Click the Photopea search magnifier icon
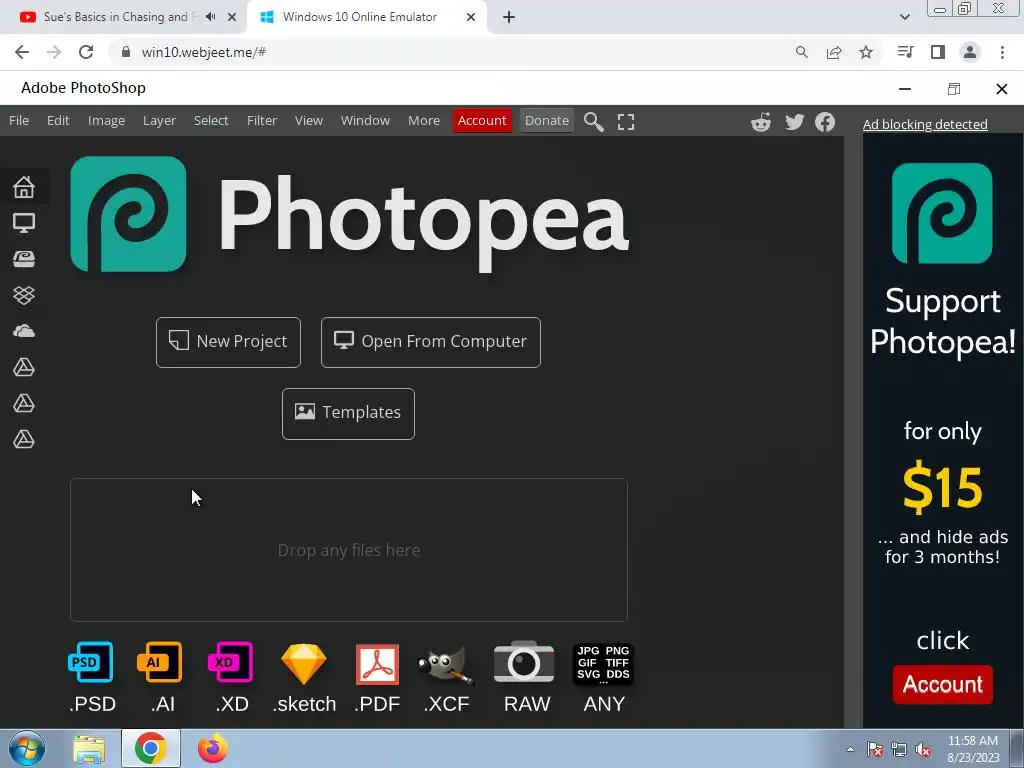 [594, 121]
